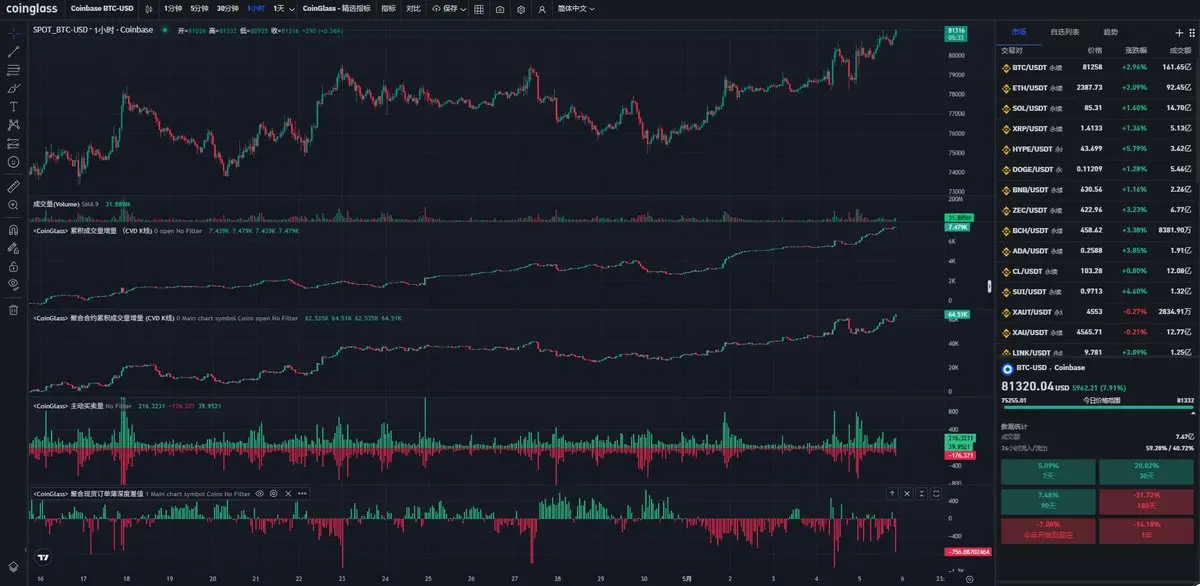Image resolution: width=1200 pixels, height=586 pixels.
Task: Sort the list by 涨跌幅 column
Action: tap(1136, 49)
